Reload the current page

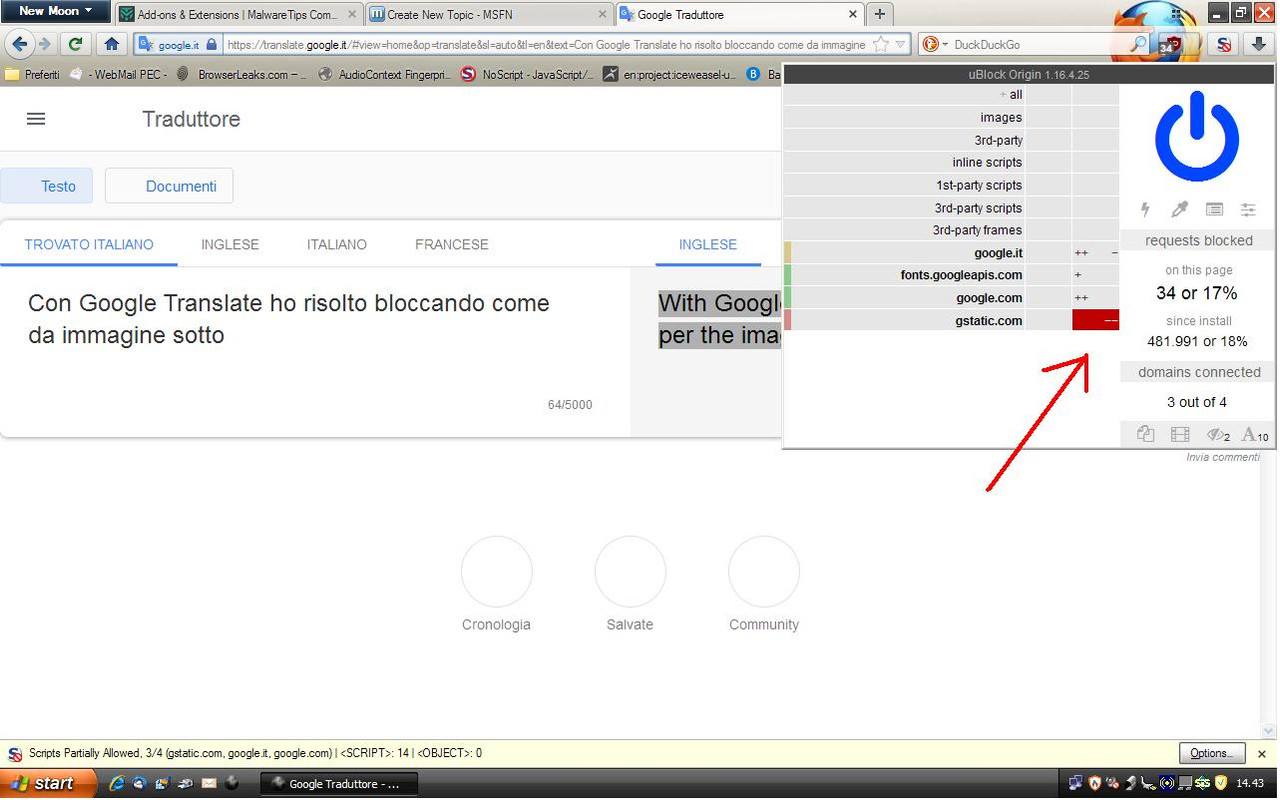pyautogui.click(x=75, y=44)
